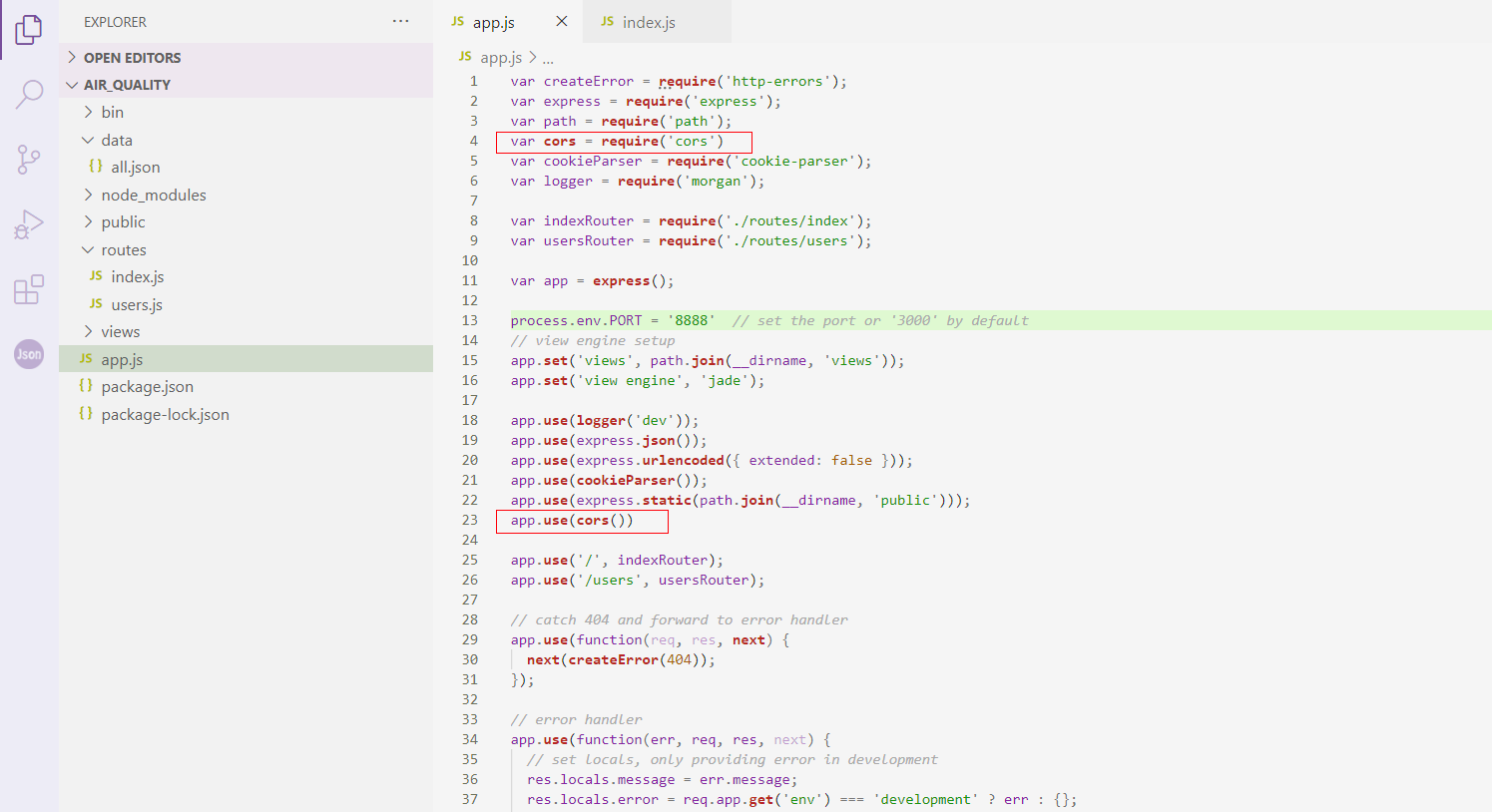Click the braces icon beside package-lock.json
Viewport: 1492px width, 812px height.
pyautogui.click(x=86, y=414)
